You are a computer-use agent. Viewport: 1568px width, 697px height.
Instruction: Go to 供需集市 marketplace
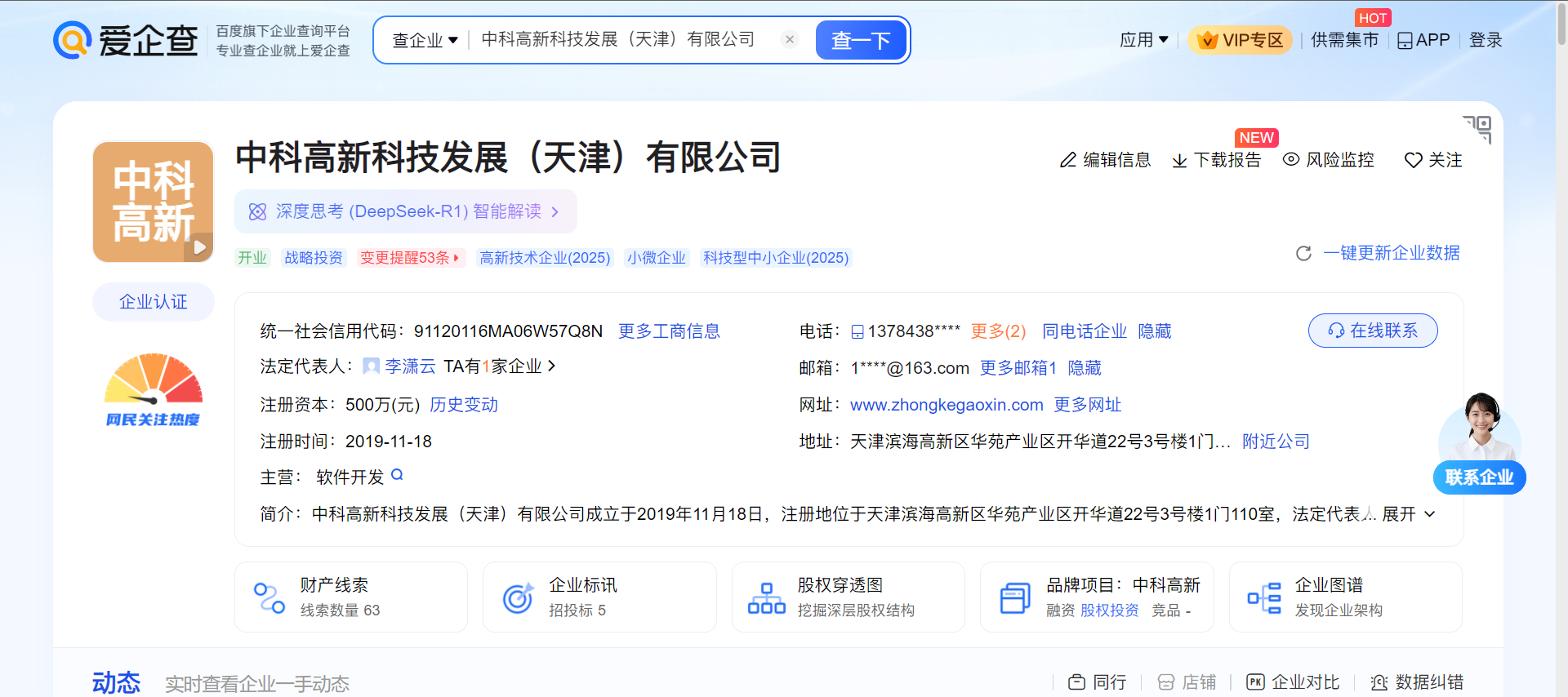point(1344,40)
